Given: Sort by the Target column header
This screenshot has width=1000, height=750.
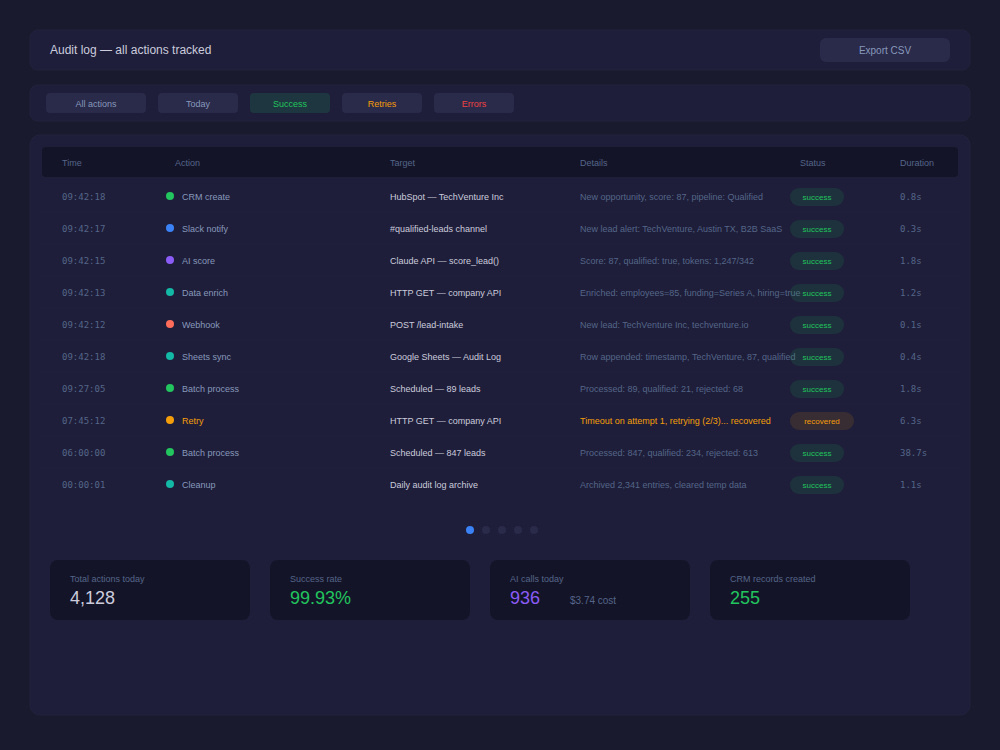Looking at the screenshot, I should coord(402,163).
